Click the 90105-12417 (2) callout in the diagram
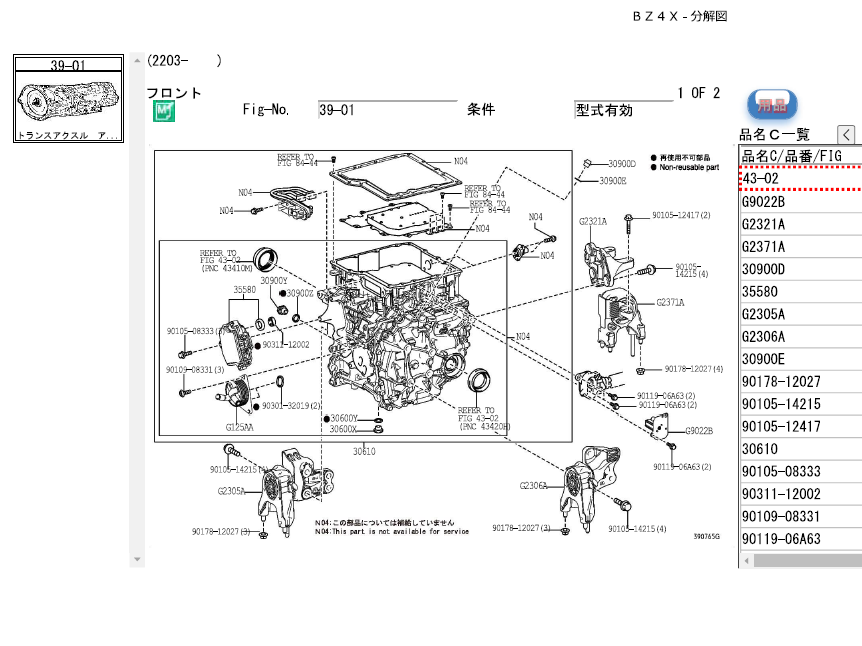 pos(681,215)
